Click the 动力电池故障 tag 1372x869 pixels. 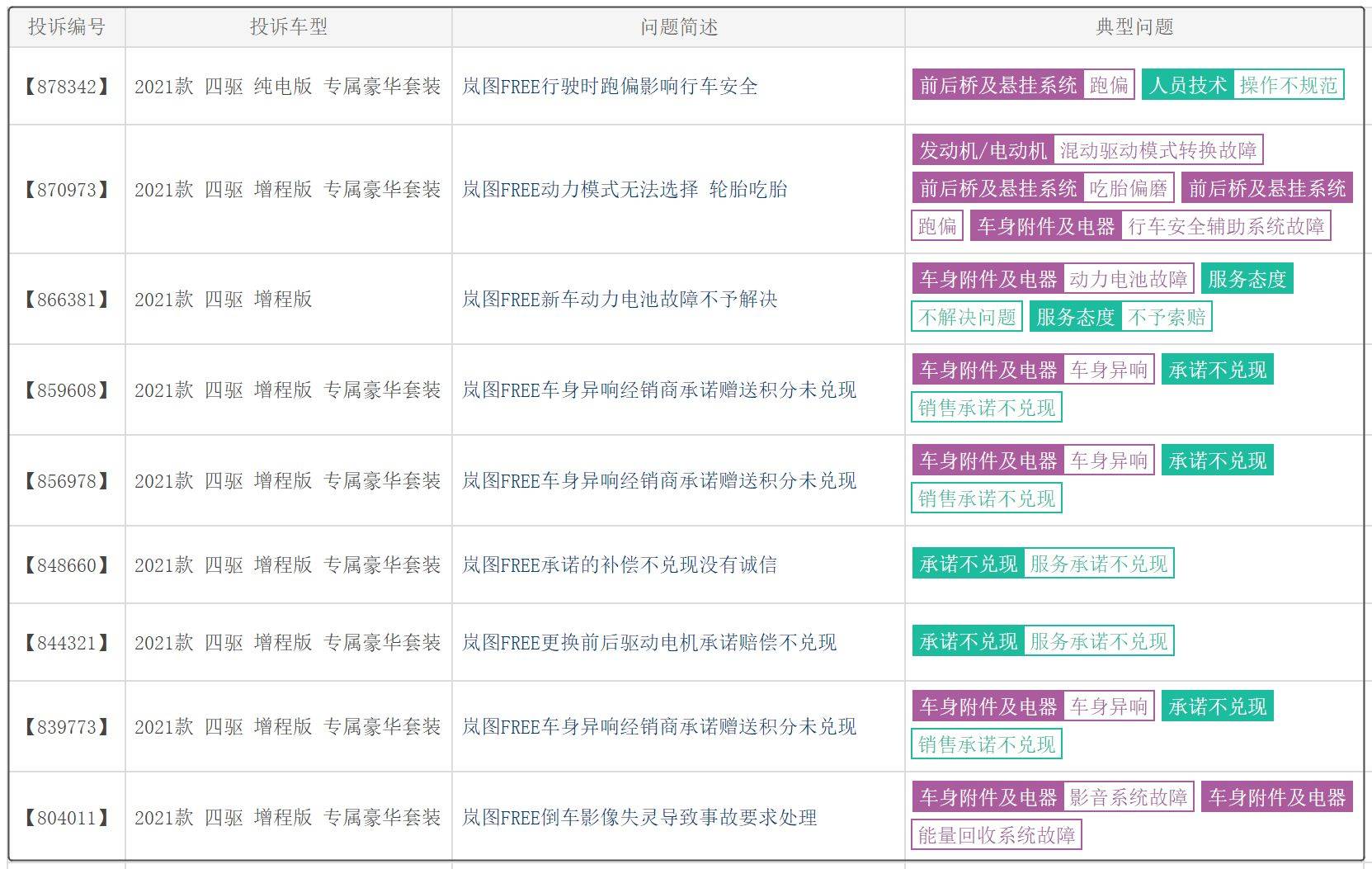tap(1128, 279)
